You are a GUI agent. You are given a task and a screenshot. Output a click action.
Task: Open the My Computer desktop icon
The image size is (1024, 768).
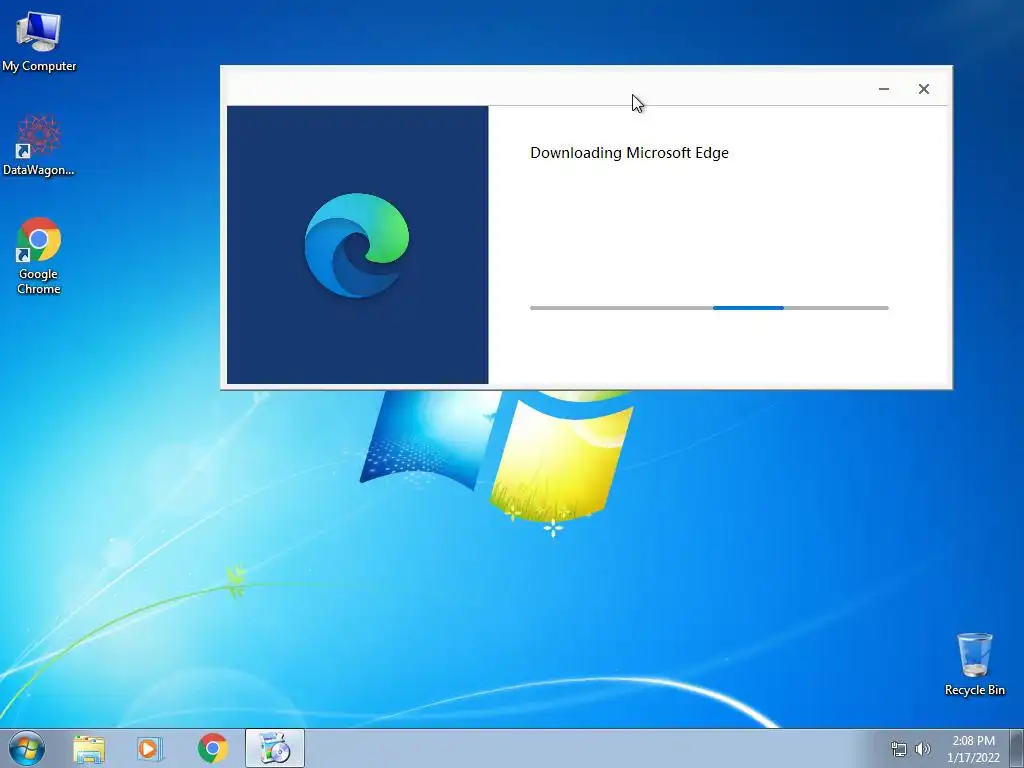39,40
